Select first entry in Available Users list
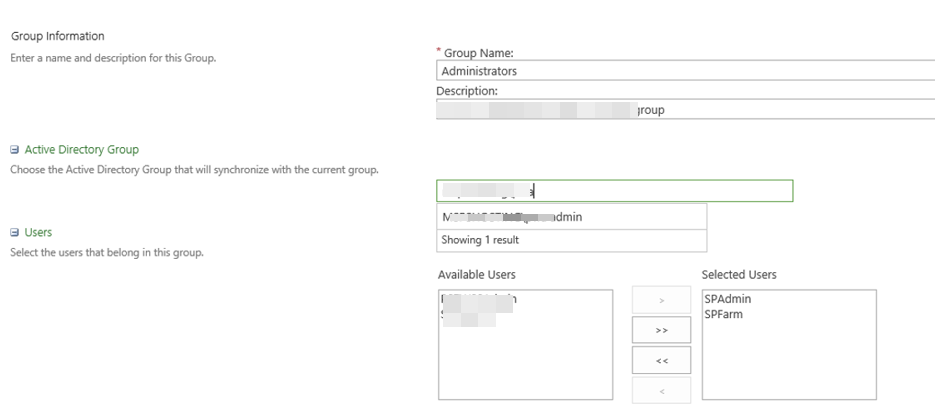Screen dimensions: 935x414 coord(478,299)
